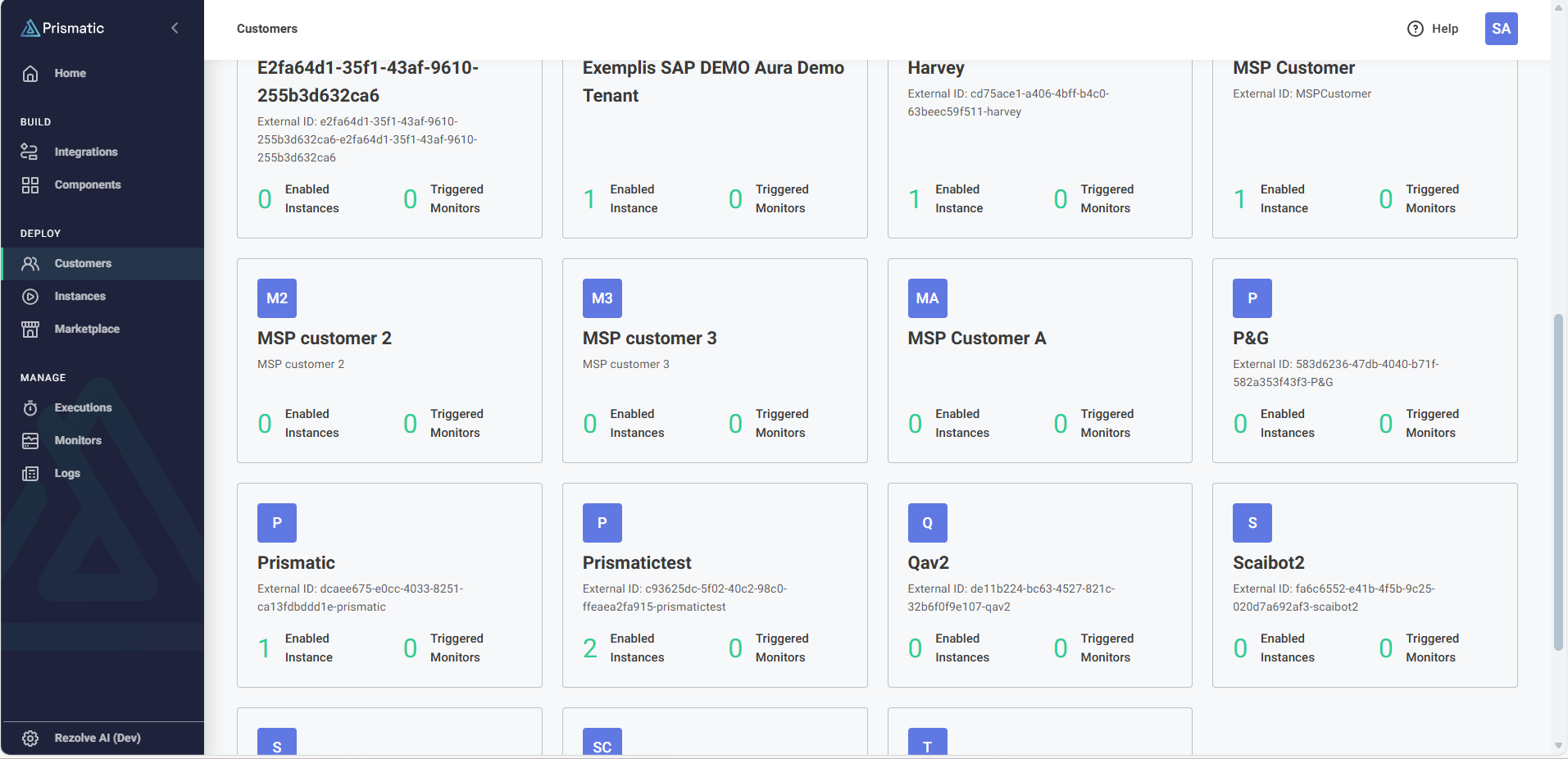Click the Home icon in sidebar
This screenshot has height=759, width=1568.
point(30,74)
